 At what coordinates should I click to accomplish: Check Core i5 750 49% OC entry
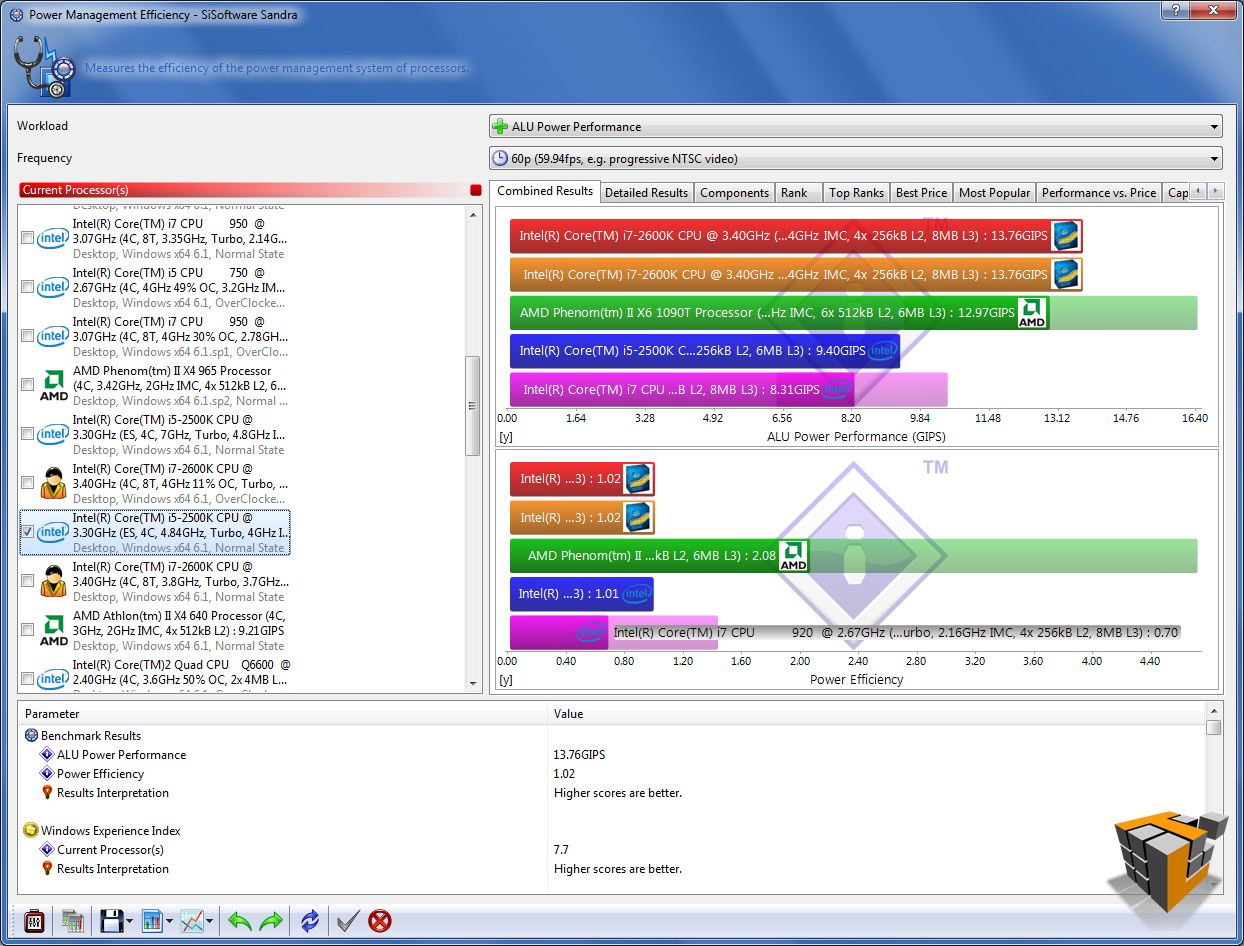point(27,287)
